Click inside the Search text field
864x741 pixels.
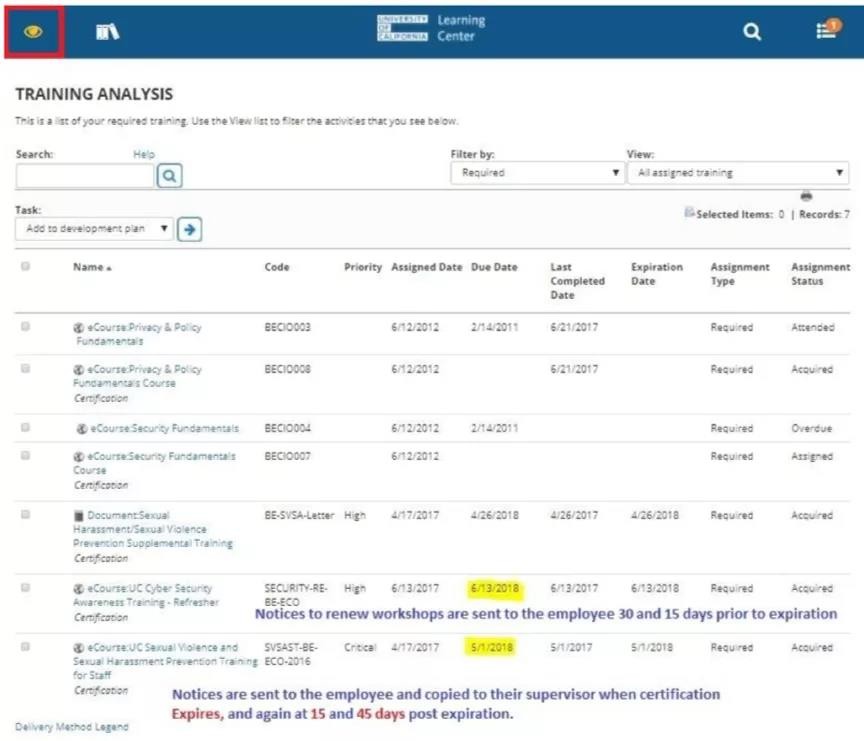pos(85,176)
